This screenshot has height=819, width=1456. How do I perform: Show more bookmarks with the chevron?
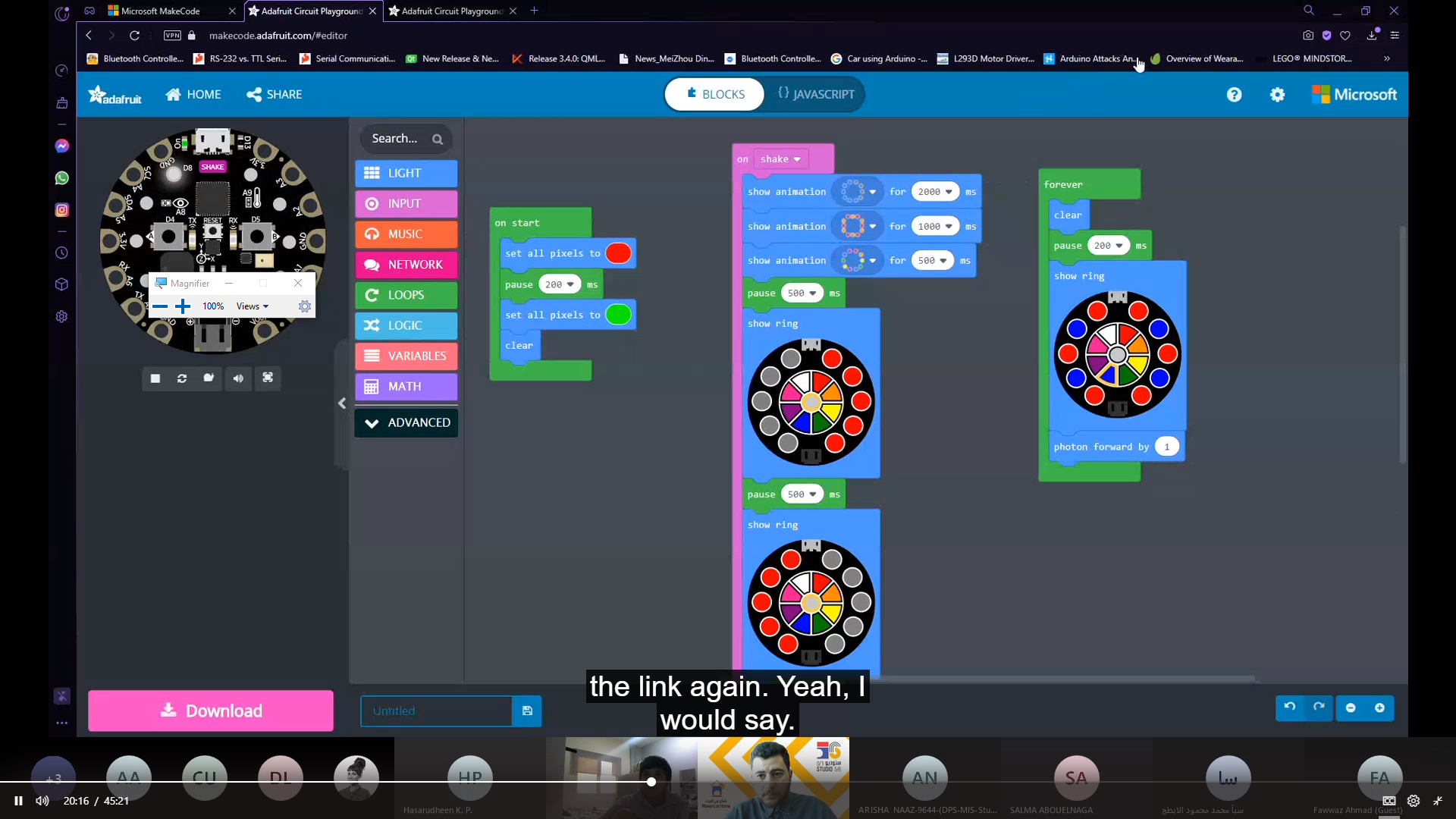(1387, 58)
